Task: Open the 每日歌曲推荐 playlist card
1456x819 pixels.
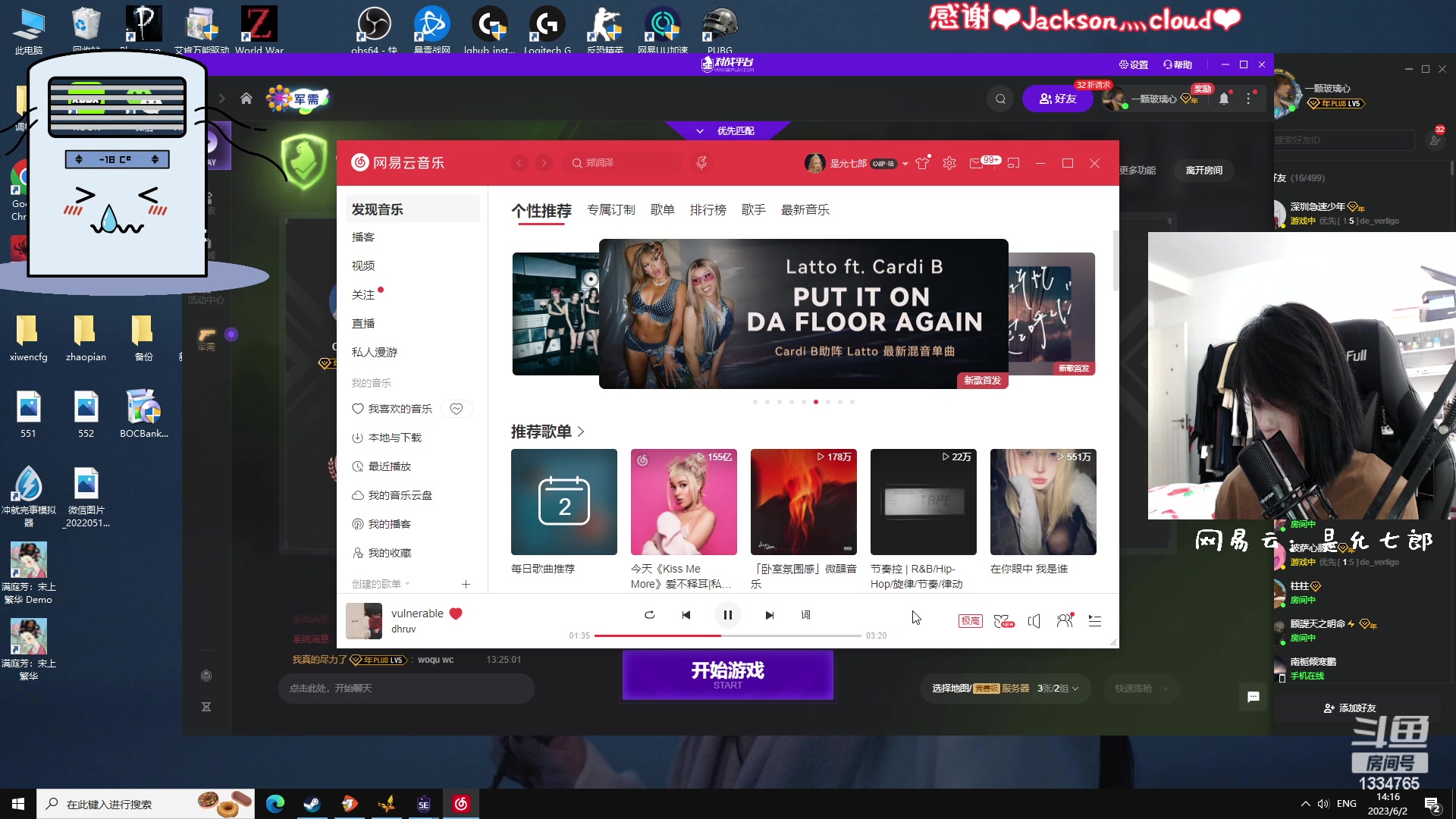Action: (x=563, y=502)
